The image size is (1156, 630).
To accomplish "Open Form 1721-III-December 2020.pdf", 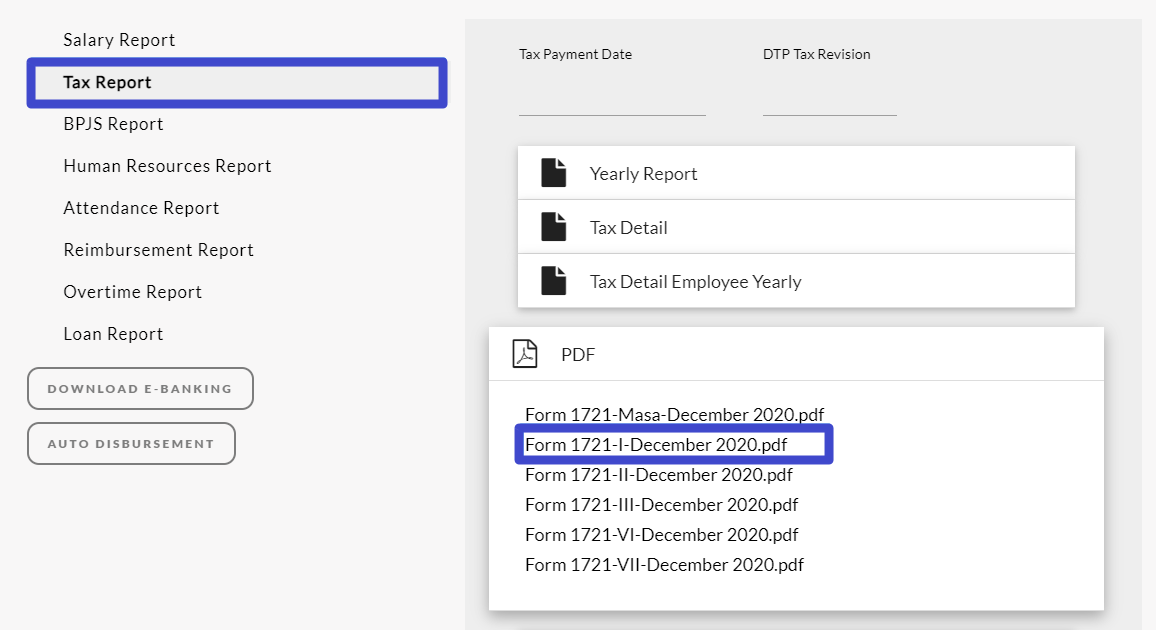I will click(x=661, y=504).
